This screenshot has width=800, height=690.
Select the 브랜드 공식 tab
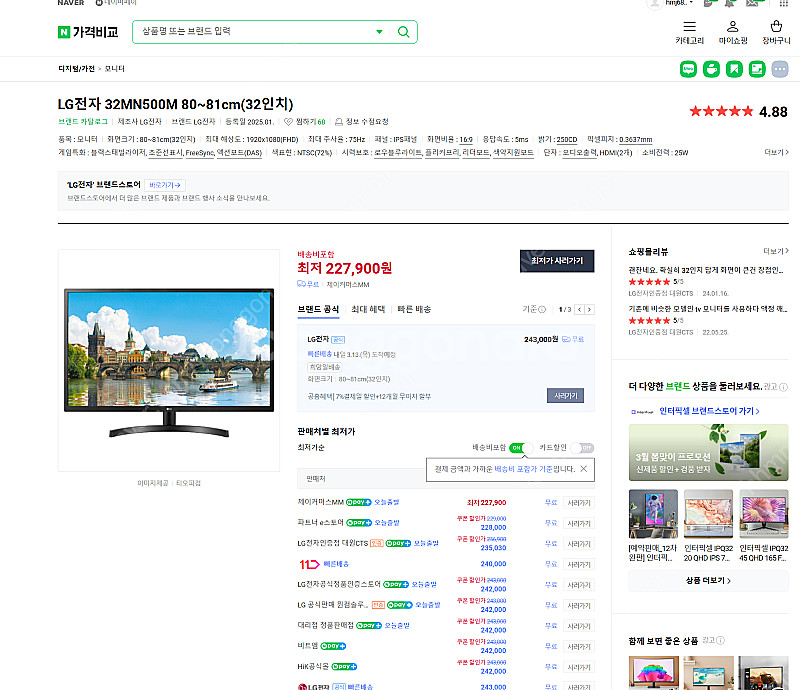click(318, 309)
